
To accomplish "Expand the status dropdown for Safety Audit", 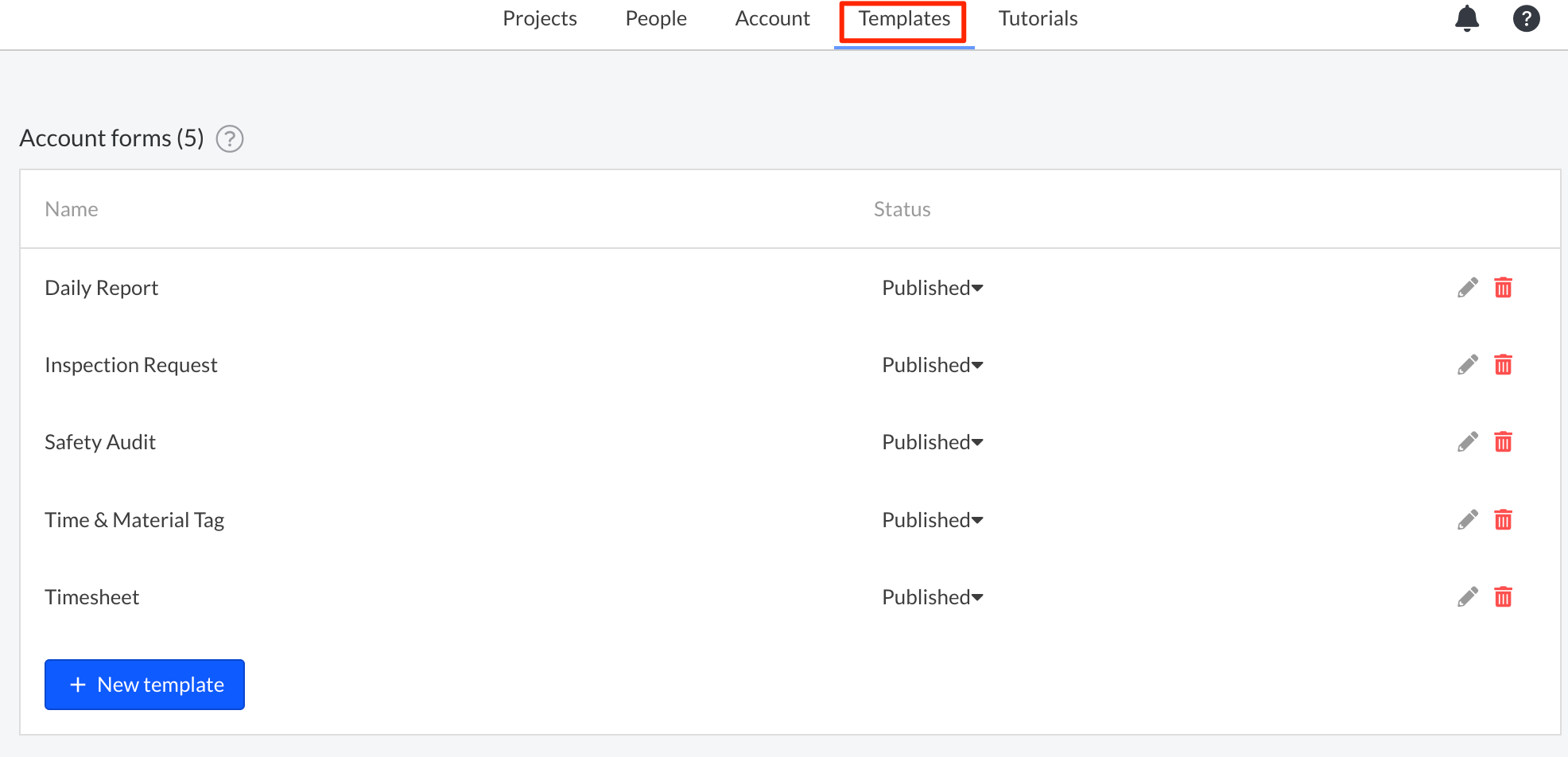I will point(932,441).
